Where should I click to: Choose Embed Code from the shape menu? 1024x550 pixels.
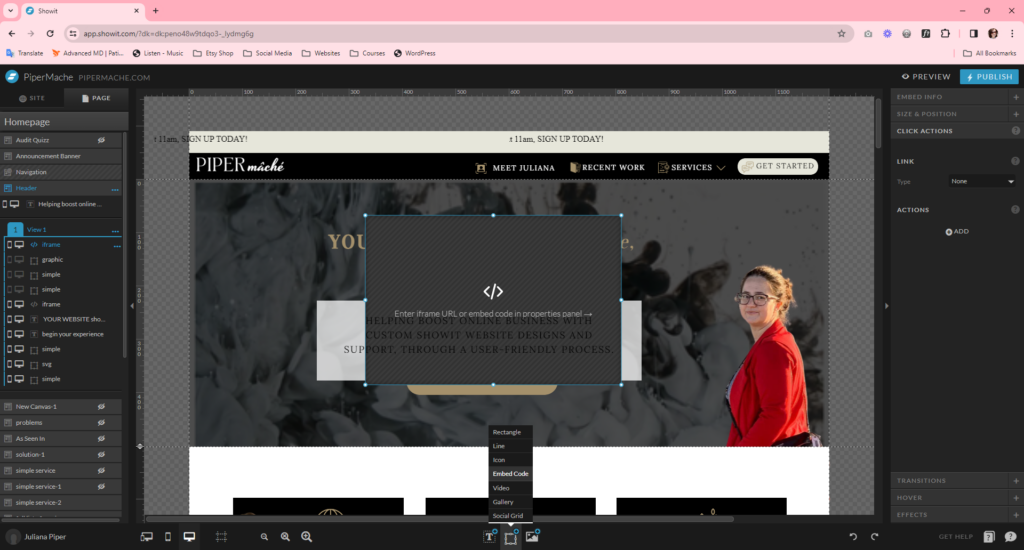[511, 474]
